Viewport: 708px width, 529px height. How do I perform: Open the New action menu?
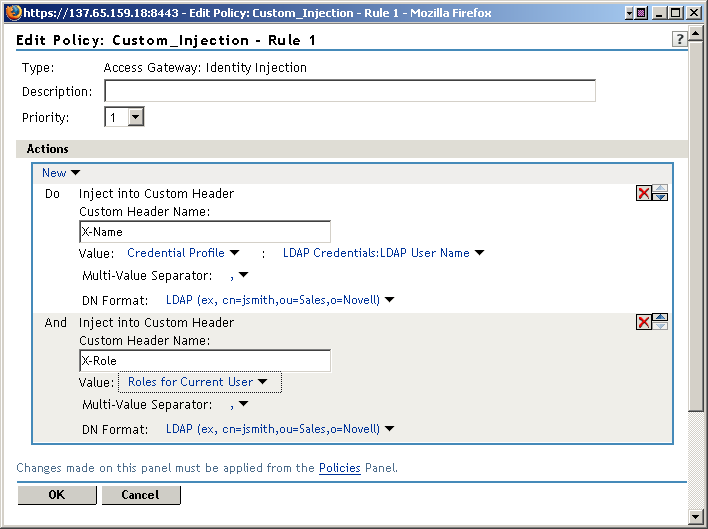[x=60, y=173]
